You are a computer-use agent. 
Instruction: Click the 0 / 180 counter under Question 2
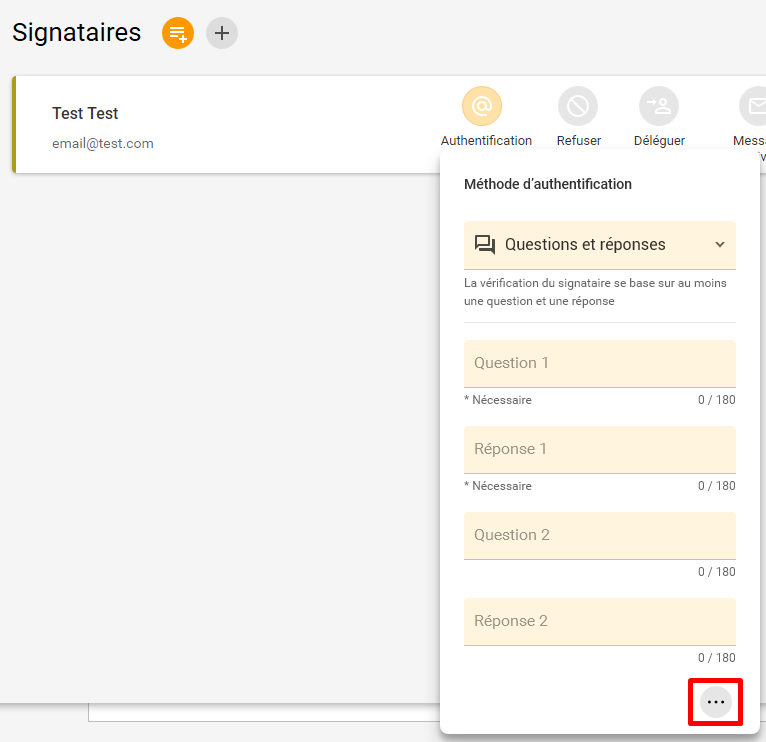[717, 572]
